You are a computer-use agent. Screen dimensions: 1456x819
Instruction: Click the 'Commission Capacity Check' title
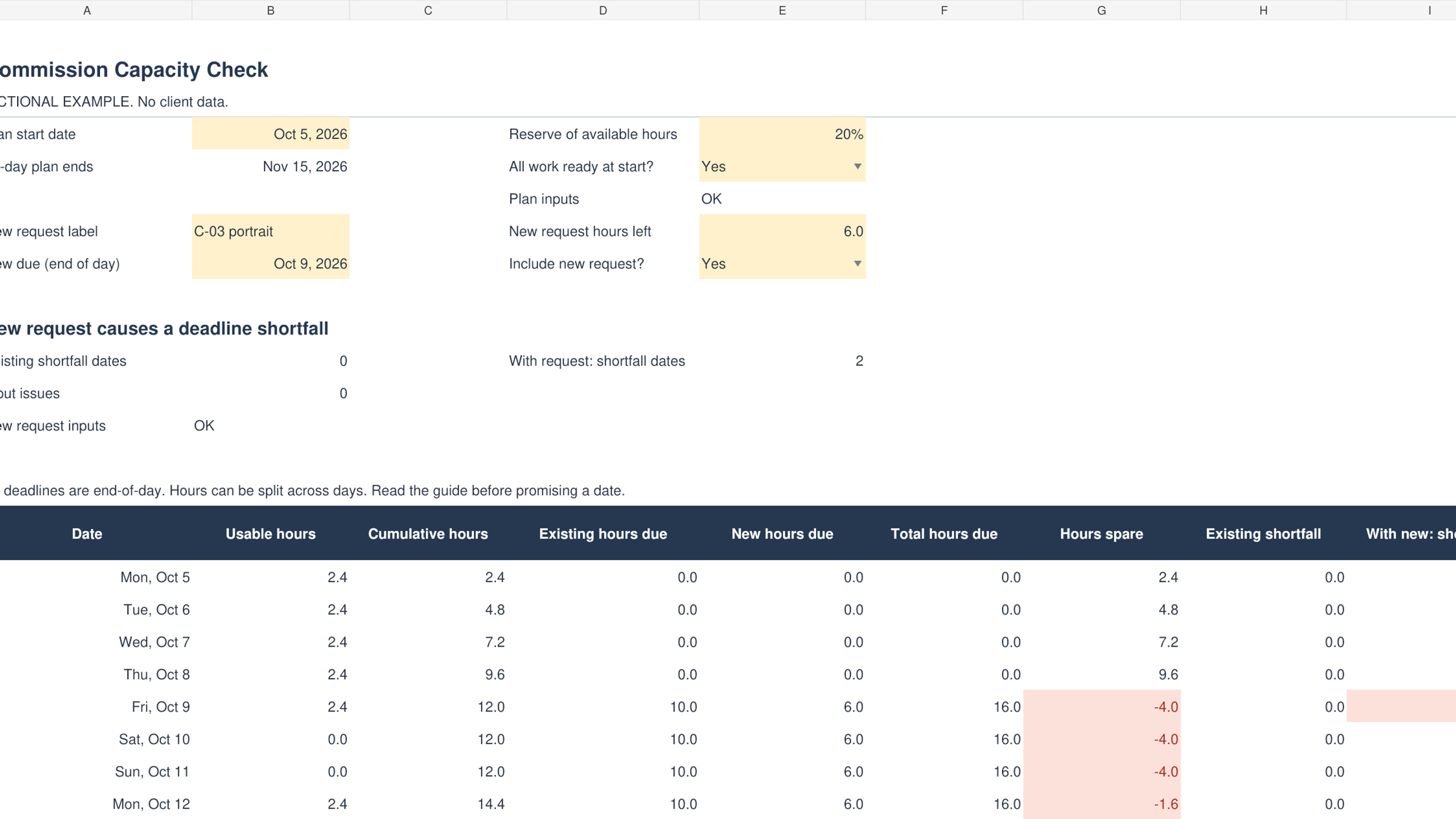click(x=134, y=70)
